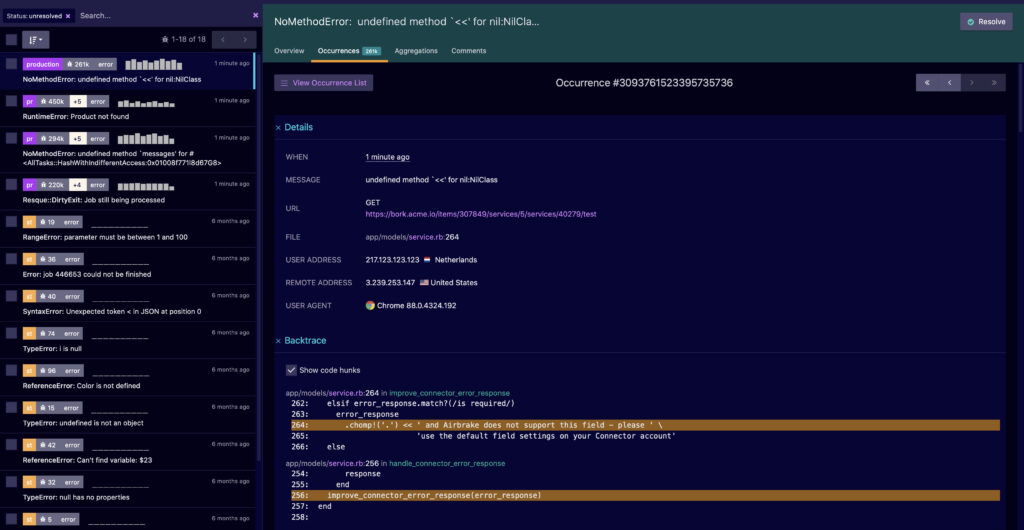This screenshot has height=530, width=1024.
Task: Click the improve_connector_error_response method name
Action: click(449, 393)
